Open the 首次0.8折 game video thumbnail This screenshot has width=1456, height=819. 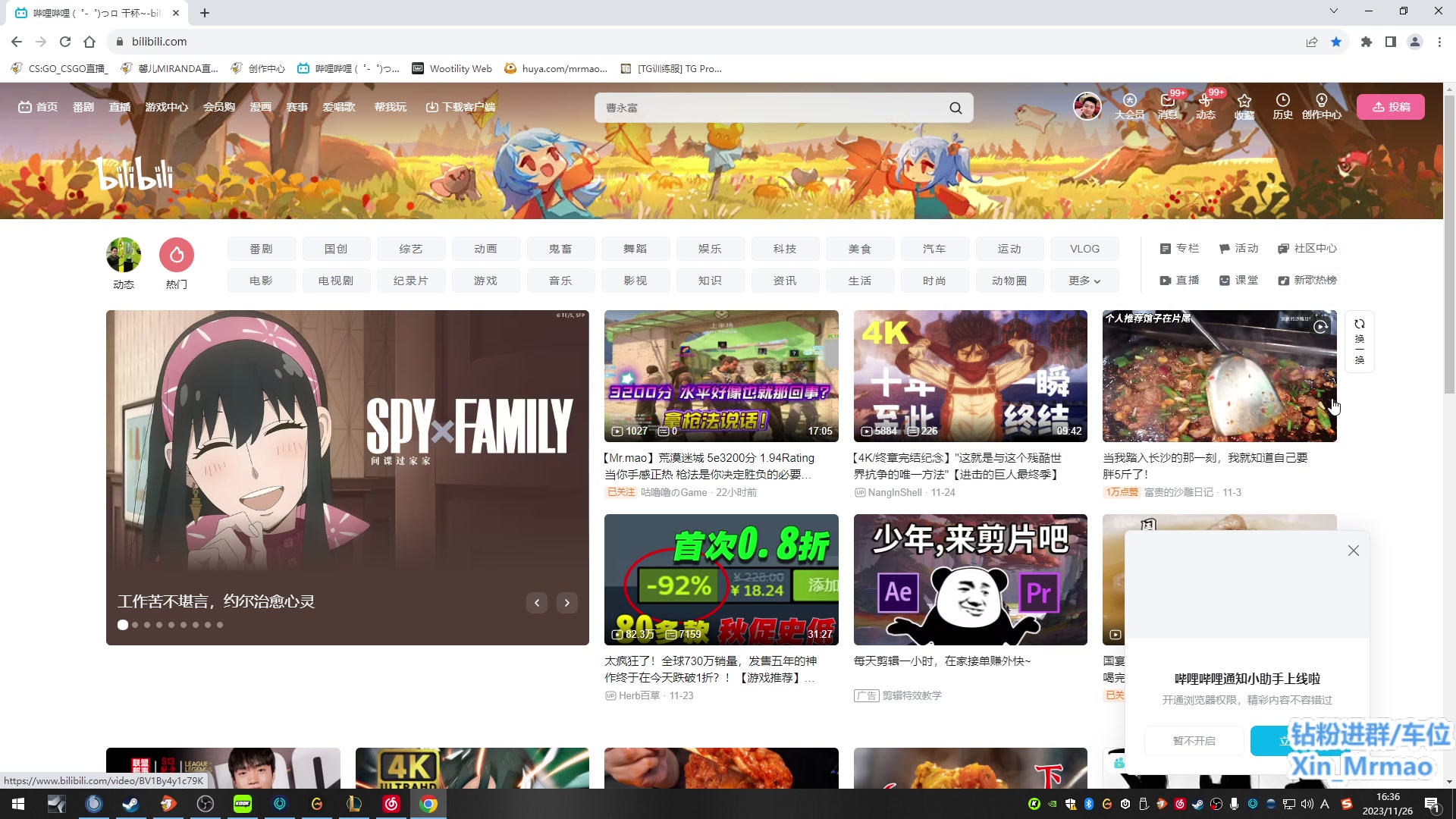721,580
